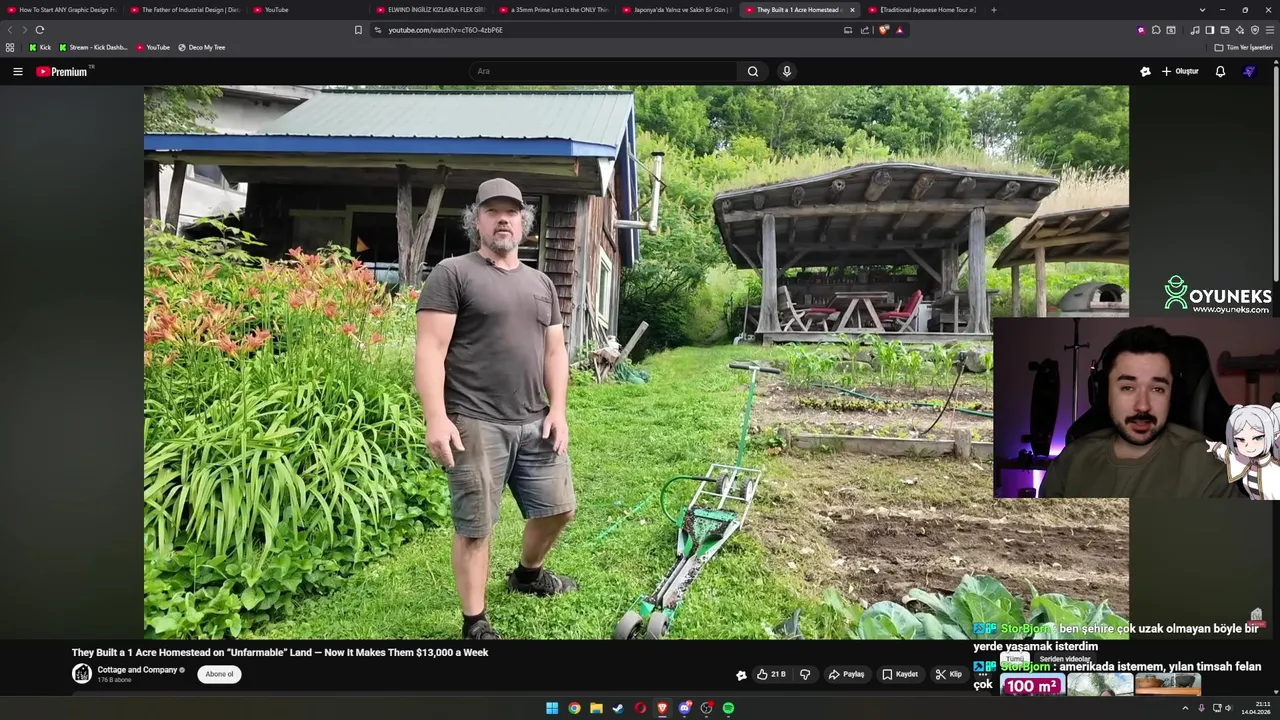
Task: Open File Explorer from taskbar
Action: click(x=596, y=708)
